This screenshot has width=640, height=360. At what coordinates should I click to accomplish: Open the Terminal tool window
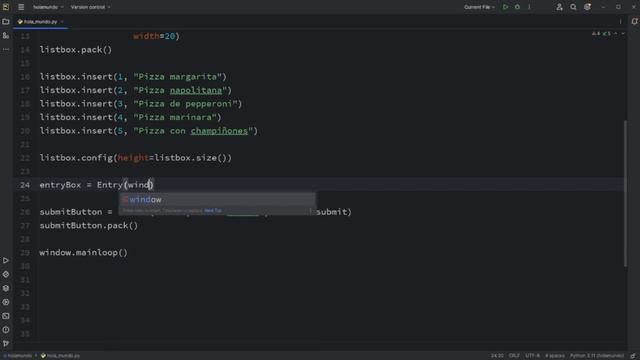pos(6,316)
